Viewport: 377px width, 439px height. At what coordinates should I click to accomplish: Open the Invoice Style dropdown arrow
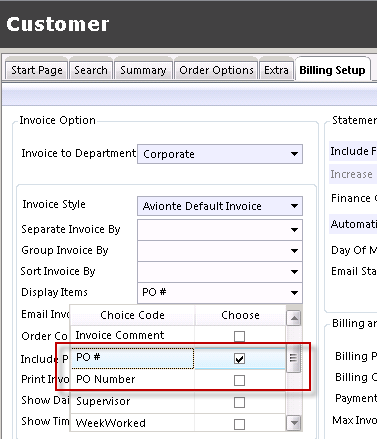(294, 206)
